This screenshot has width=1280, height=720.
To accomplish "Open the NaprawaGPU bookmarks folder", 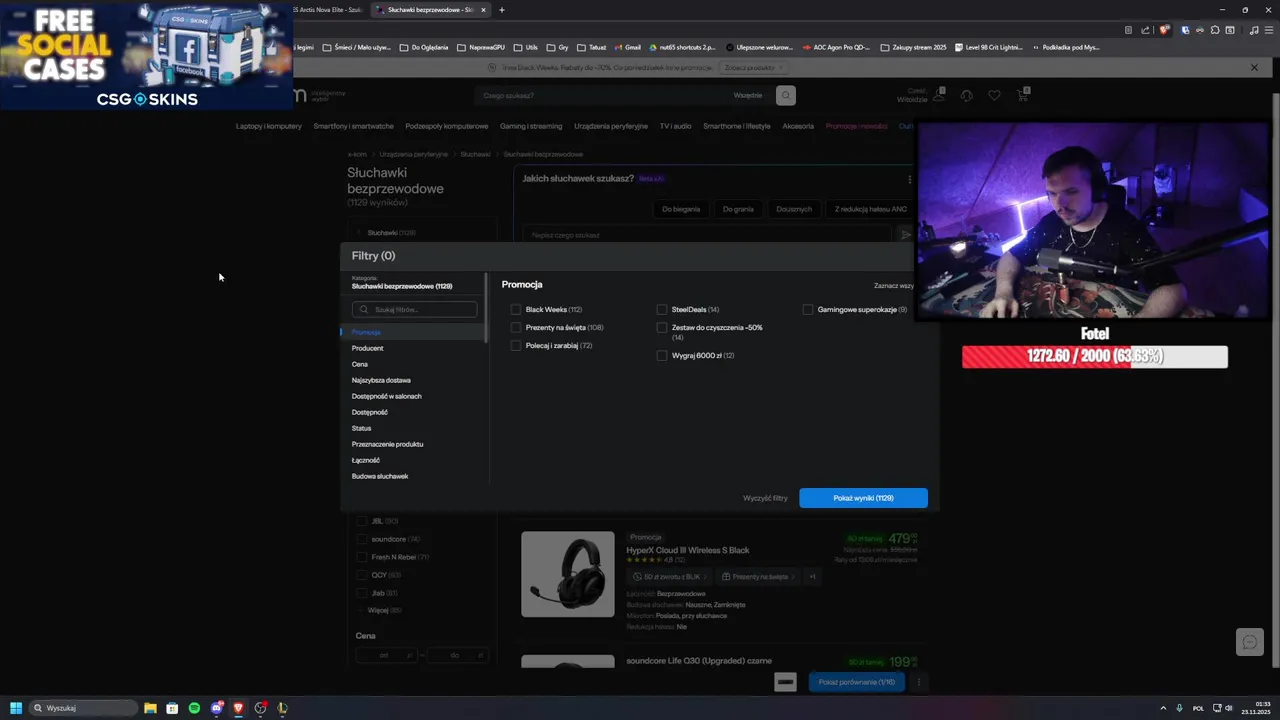I will (483, 47).
